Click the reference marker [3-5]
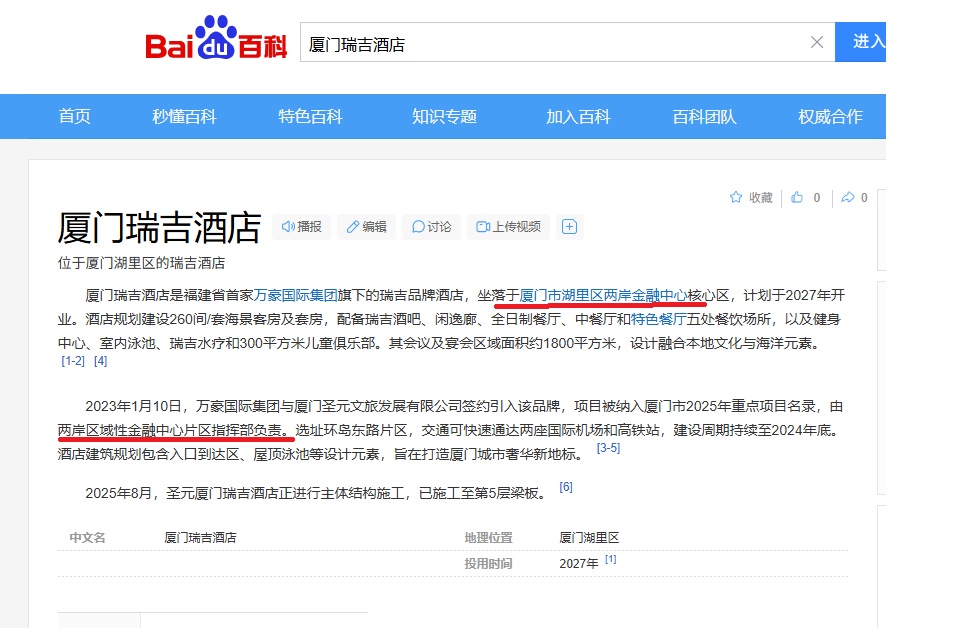Image resolution: width=956 pixels, height=628 pixels. pyautogui.click(x=608, y=448)
